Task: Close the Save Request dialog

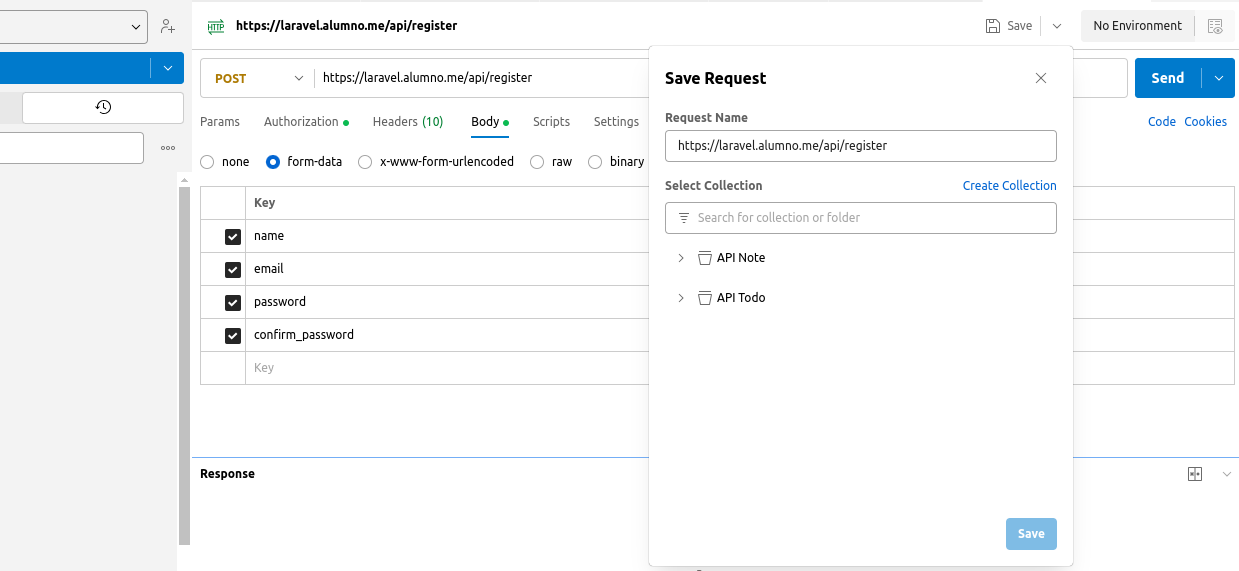Action: [1041, 78]
